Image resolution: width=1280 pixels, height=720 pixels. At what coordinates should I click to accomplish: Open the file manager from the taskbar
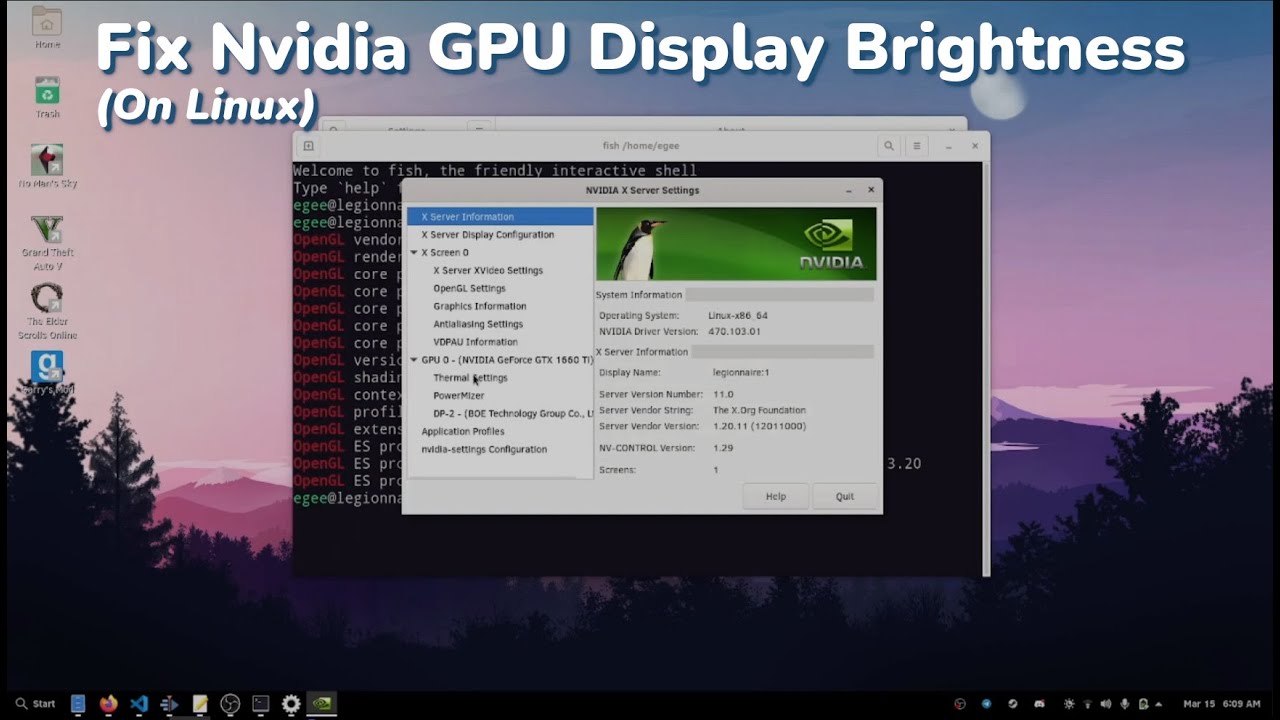(78, 704)
